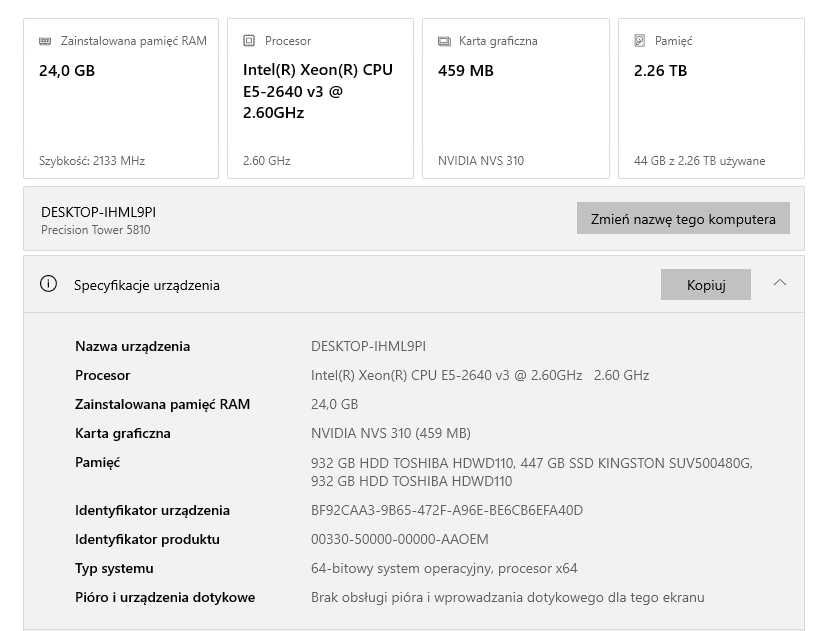Select the Brak obsługi pióra value
Screen dimensions: 826x631
click(x=508, y=597)
